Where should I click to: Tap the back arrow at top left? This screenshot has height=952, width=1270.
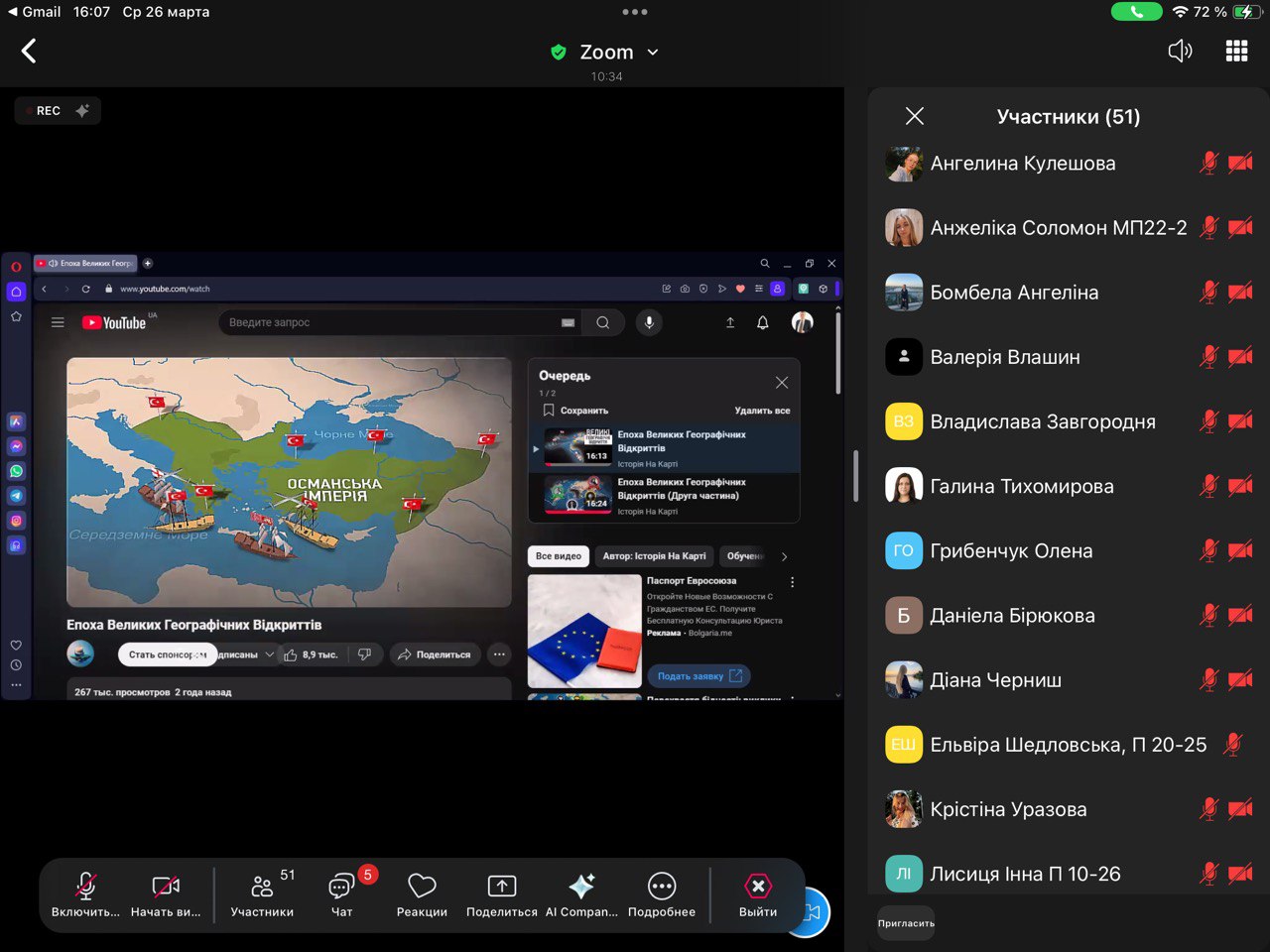click(29, 52)
